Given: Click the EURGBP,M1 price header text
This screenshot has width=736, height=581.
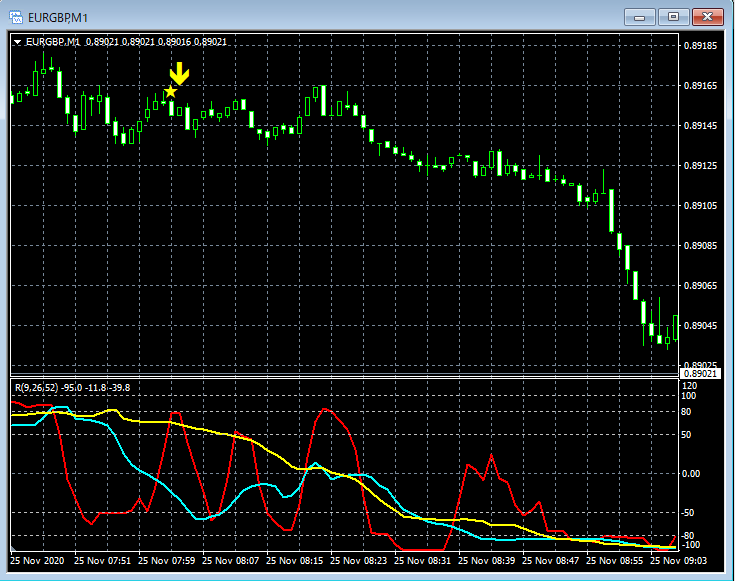Looking at the screenshot, I should click(x=126, y=42).
